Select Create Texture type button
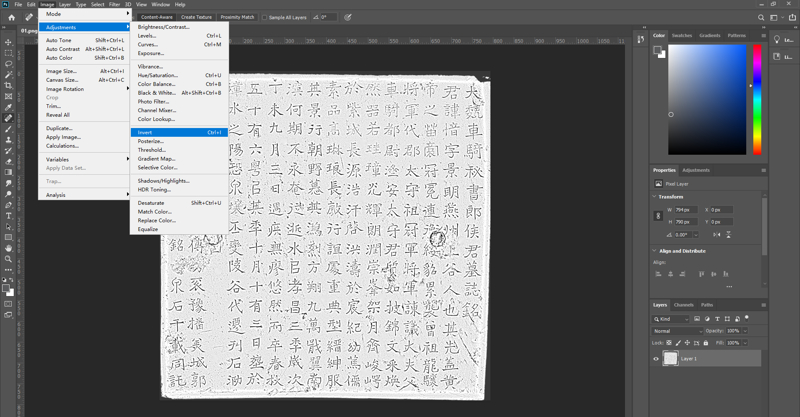800x417 pixels. 196,17
